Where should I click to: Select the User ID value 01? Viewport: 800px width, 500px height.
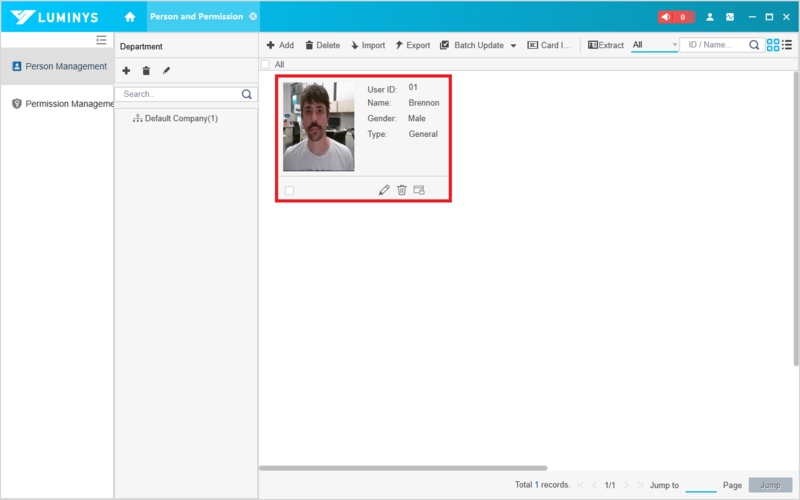(413, 87)
